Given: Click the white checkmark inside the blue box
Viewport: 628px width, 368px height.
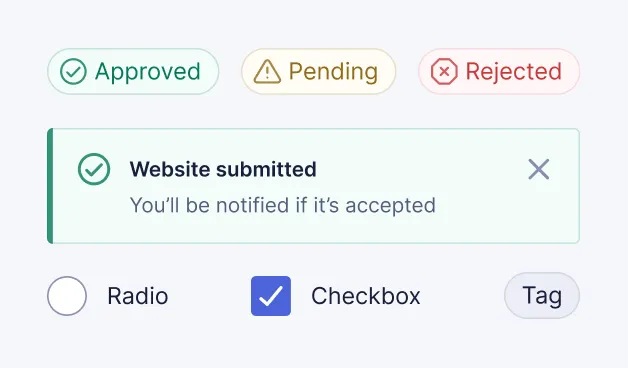Looking at the screenshot, I should [271, 296].
